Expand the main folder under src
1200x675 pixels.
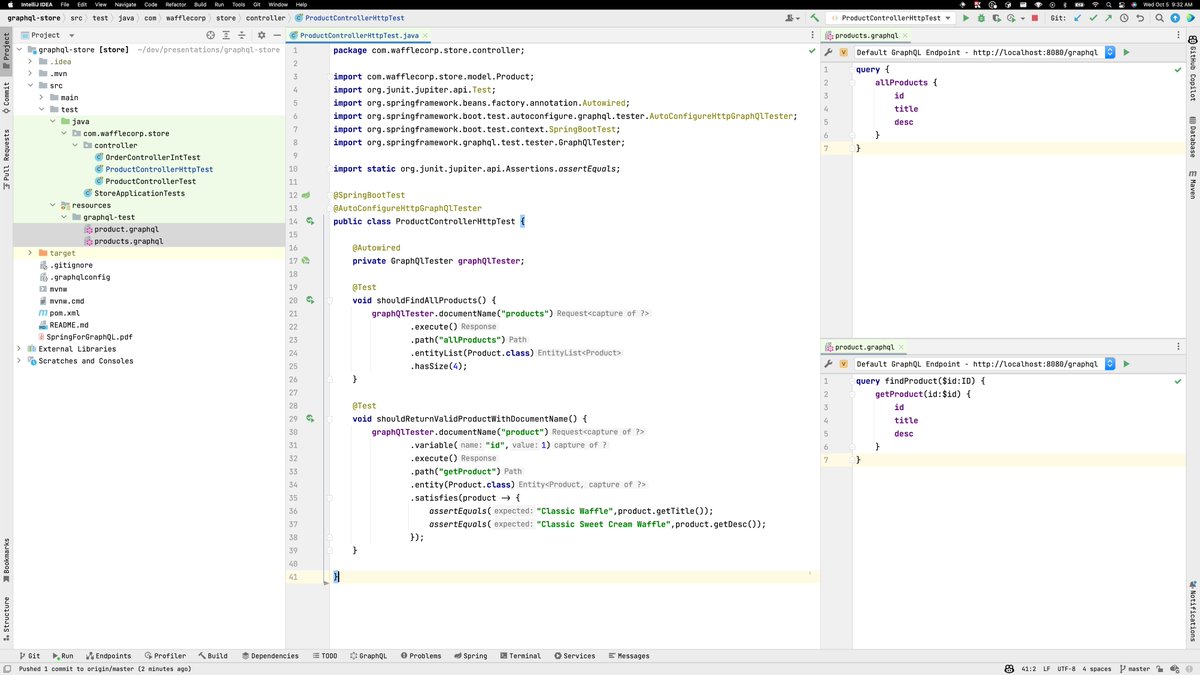click(40, 97)
